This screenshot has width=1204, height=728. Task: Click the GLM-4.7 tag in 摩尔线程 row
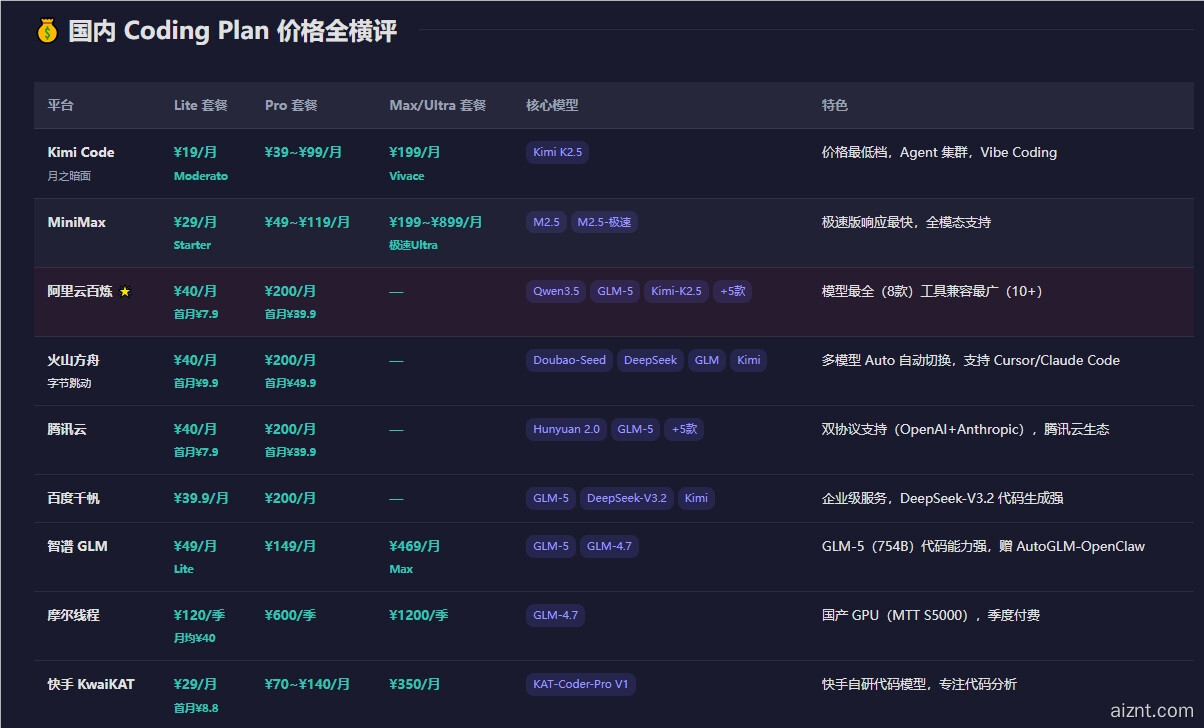coord(555,615)
